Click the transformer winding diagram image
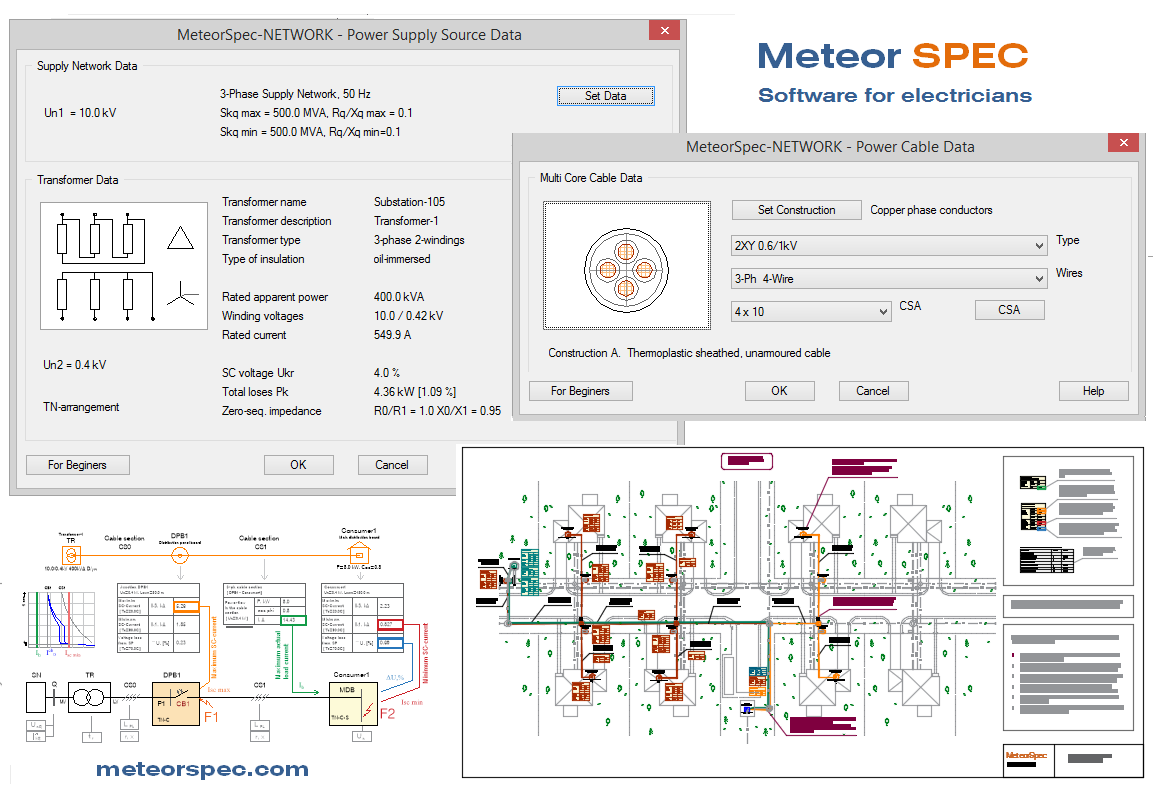 [x=124, y=266]
